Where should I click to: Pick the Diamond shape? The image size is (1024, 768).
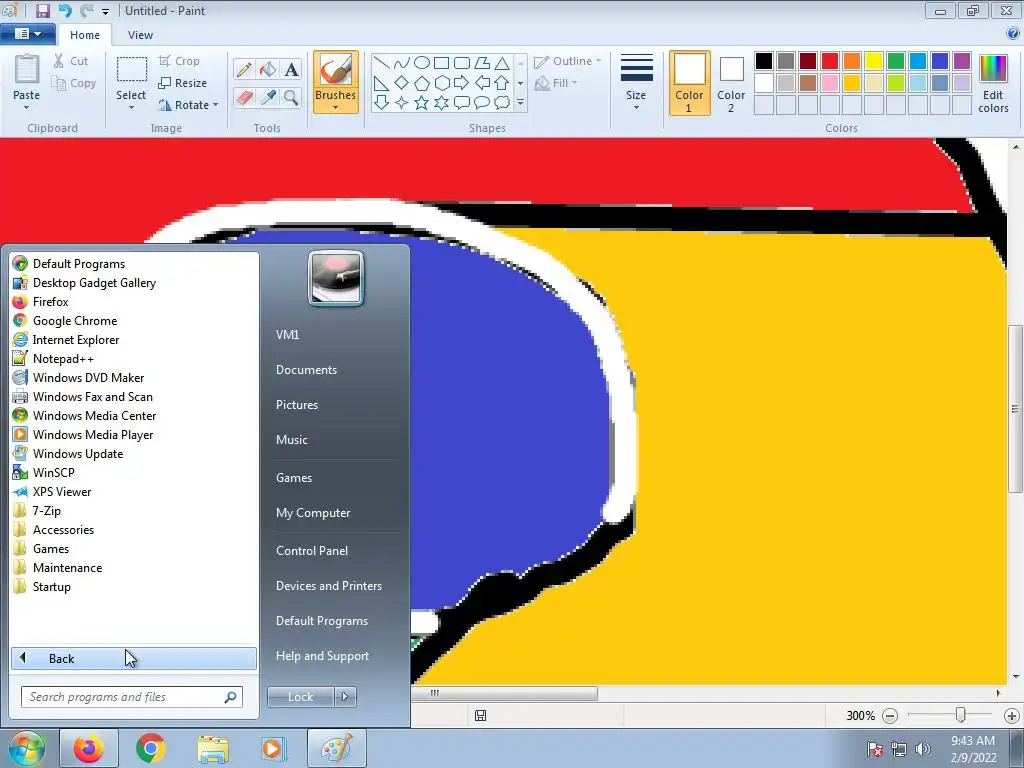click(402, 83)
